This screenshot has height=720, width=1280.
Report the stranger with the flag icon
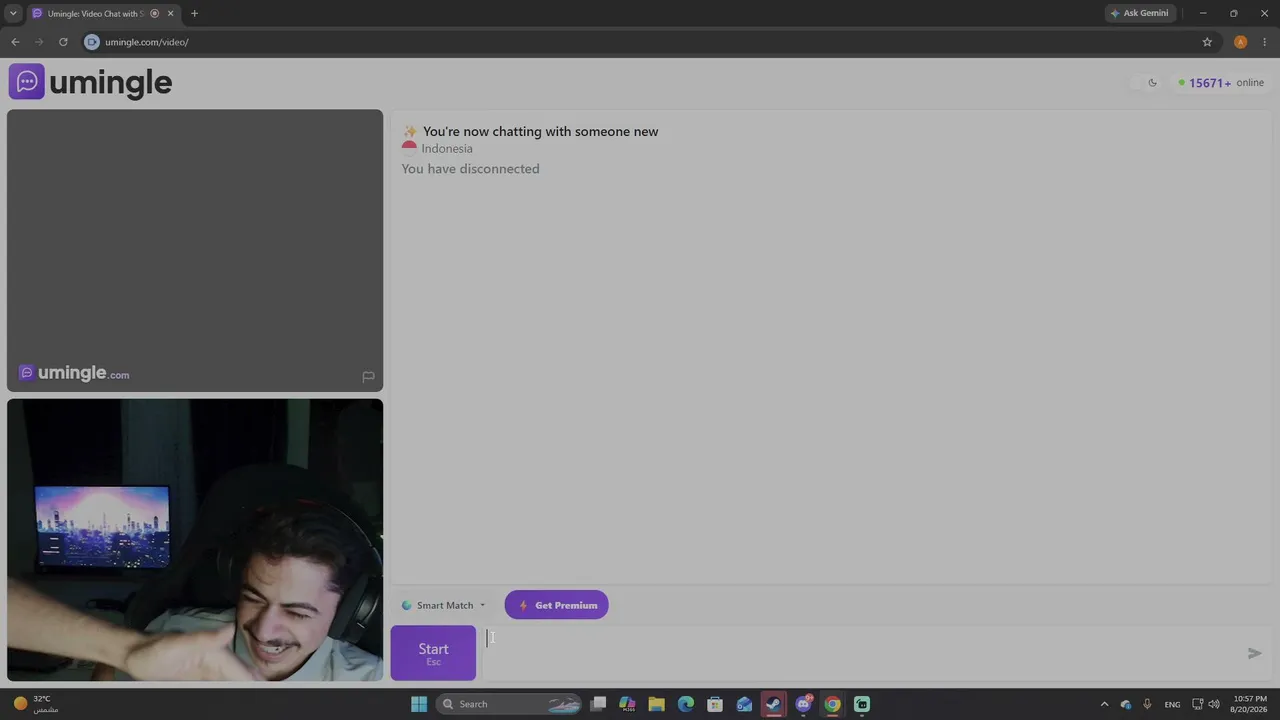368,376
